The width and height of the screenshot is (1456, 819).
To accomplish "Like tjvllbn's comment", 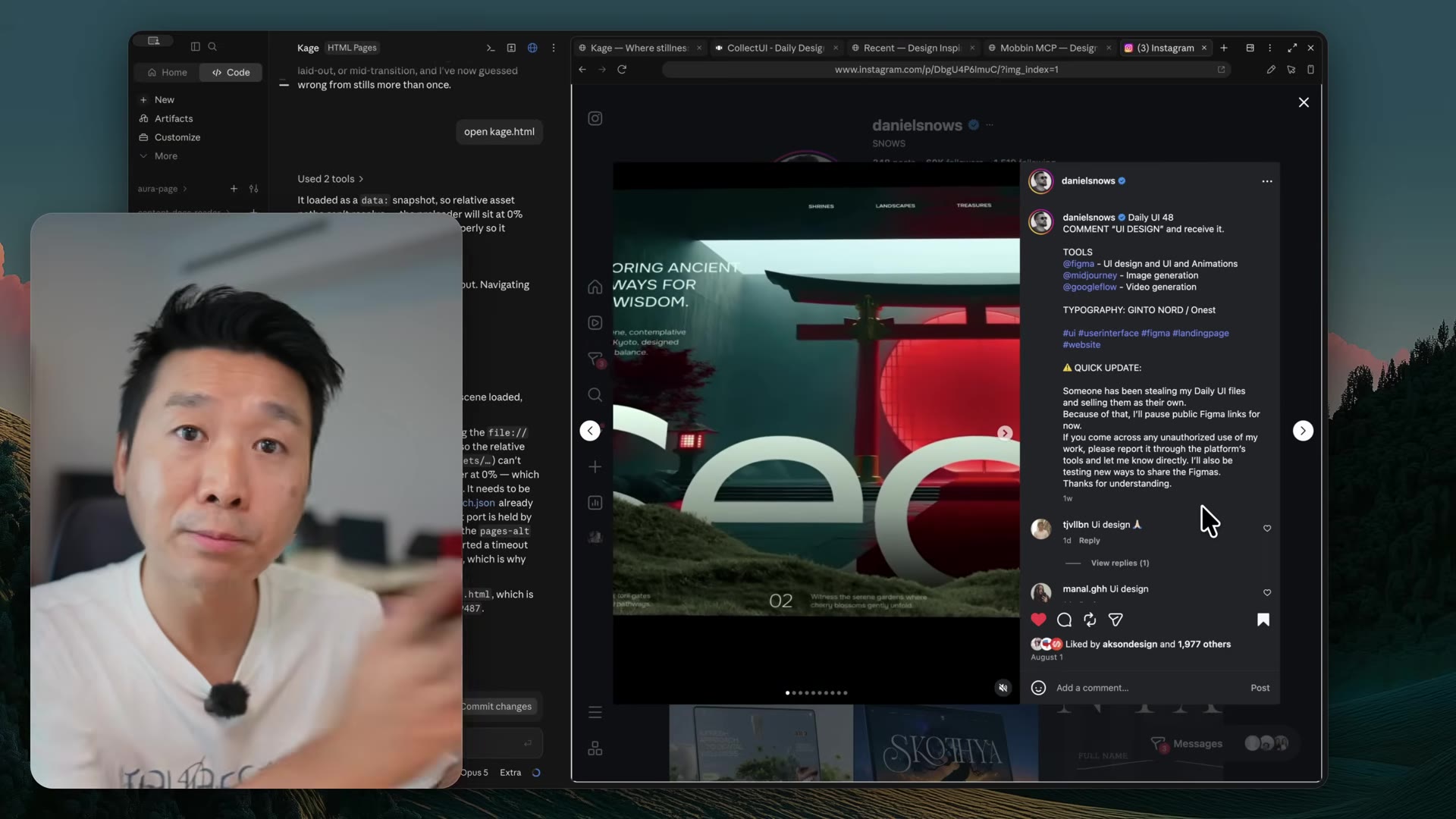I will (1267, 529).
